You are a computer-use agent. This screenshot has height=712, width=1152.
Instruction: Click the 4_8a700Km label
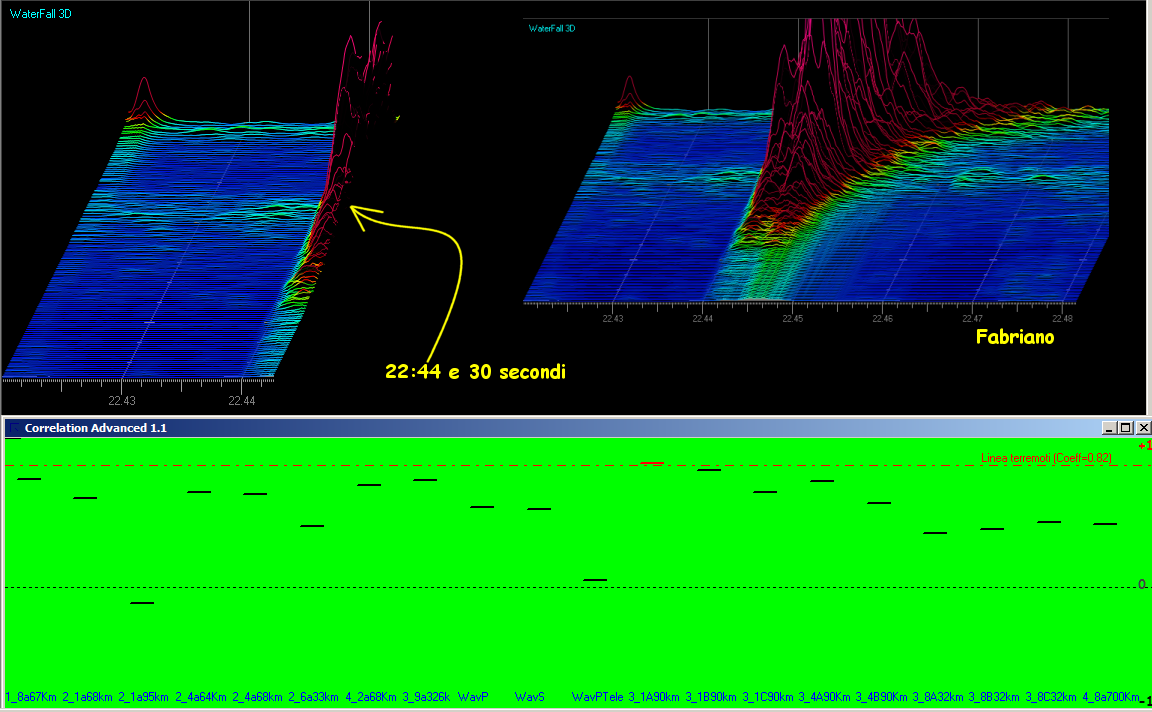click(x=1110, y=696)
